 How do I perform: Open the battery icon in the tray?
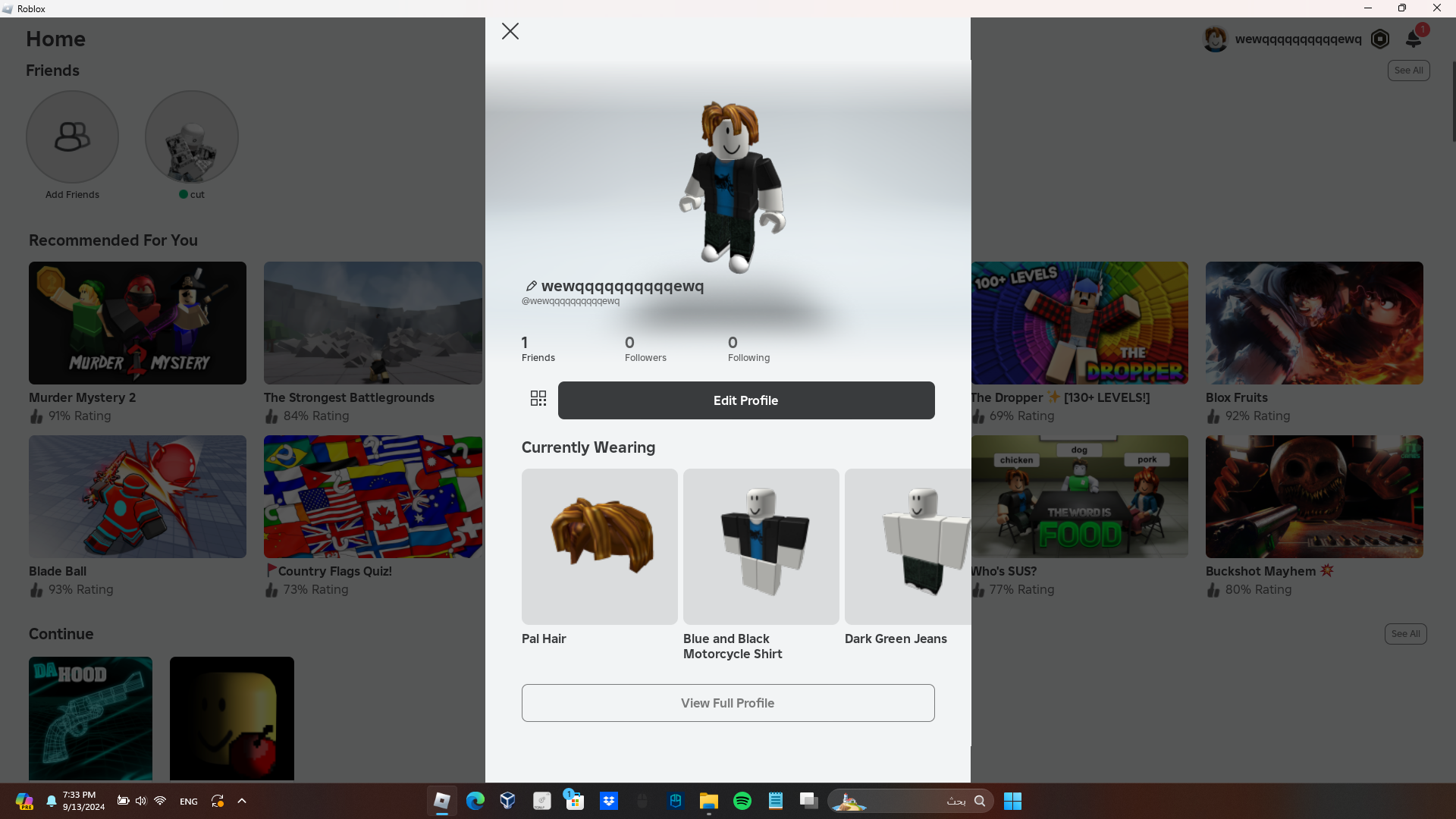pyautogui.click(x=123, y=801)
